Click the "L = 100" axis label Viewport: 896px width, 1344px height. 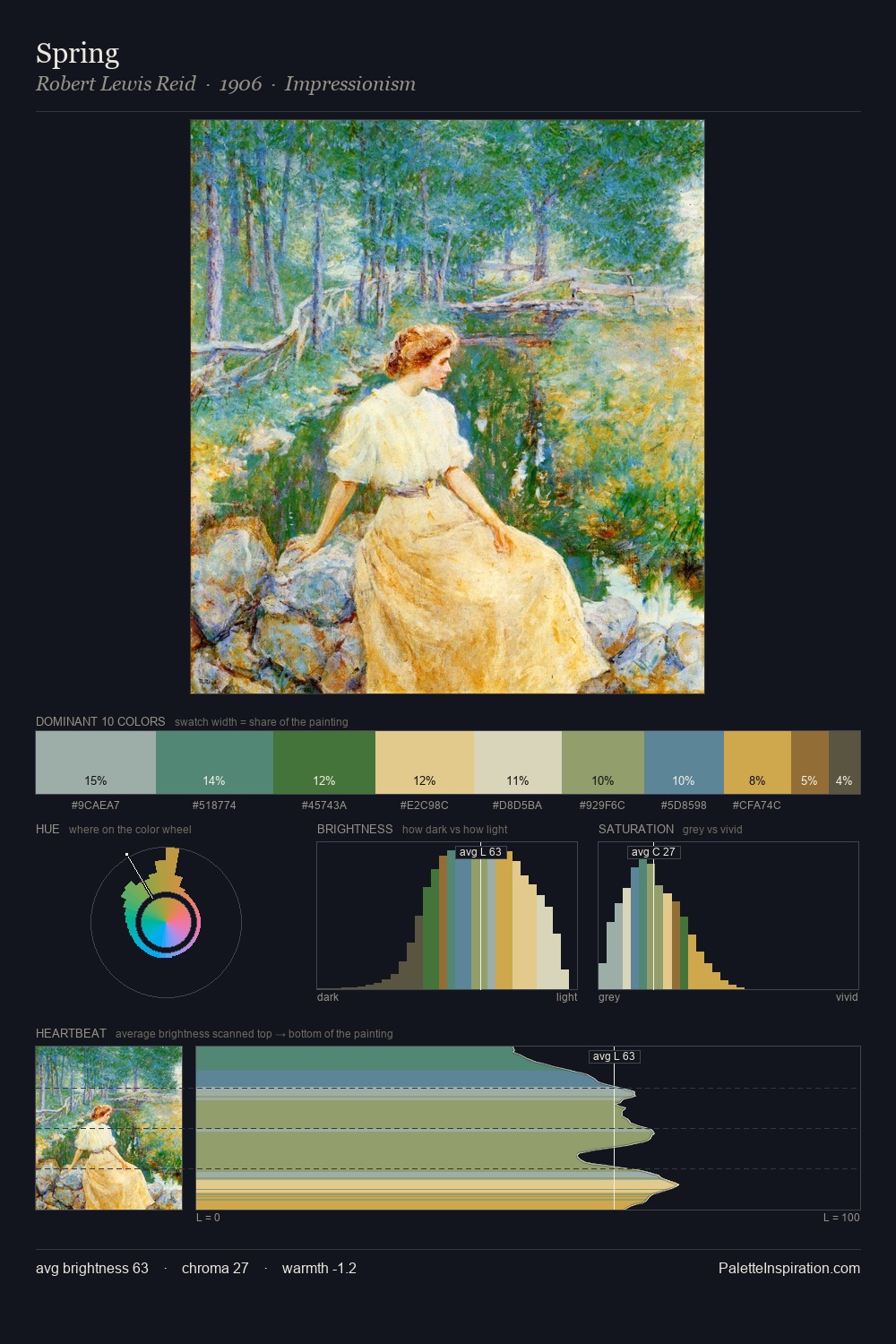[x=841, y=1218]
